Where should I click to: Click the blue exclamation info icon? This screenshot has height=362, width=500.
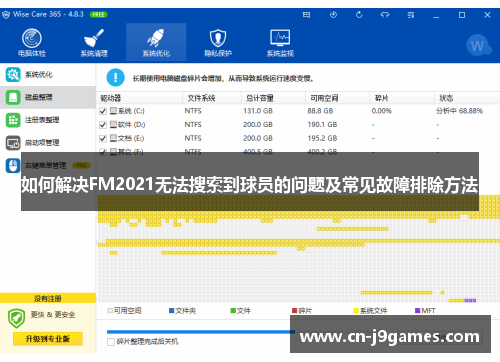[115, 78]
